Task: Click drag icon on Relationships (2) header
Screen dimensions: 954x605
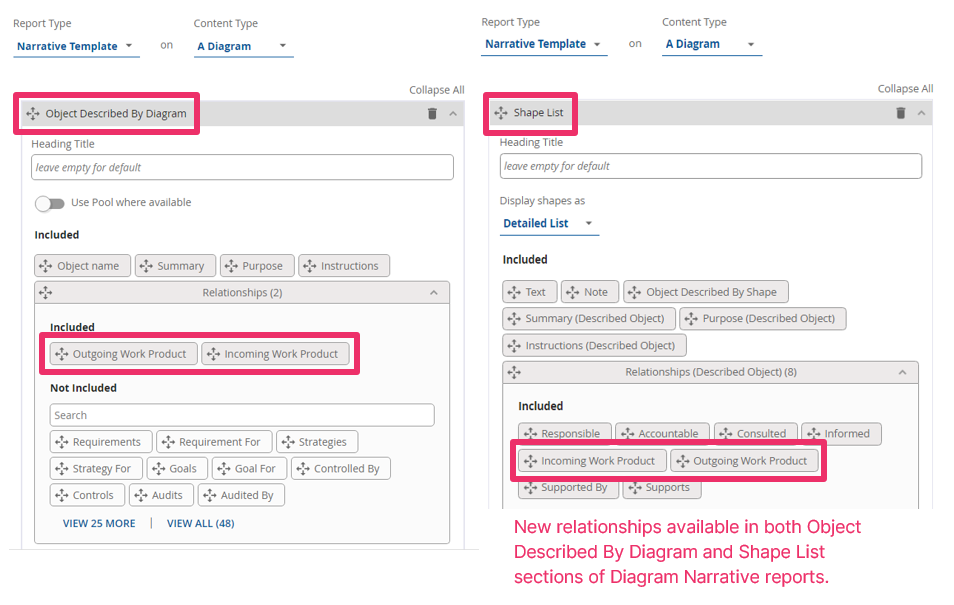Action: click(x=45, y=293)
